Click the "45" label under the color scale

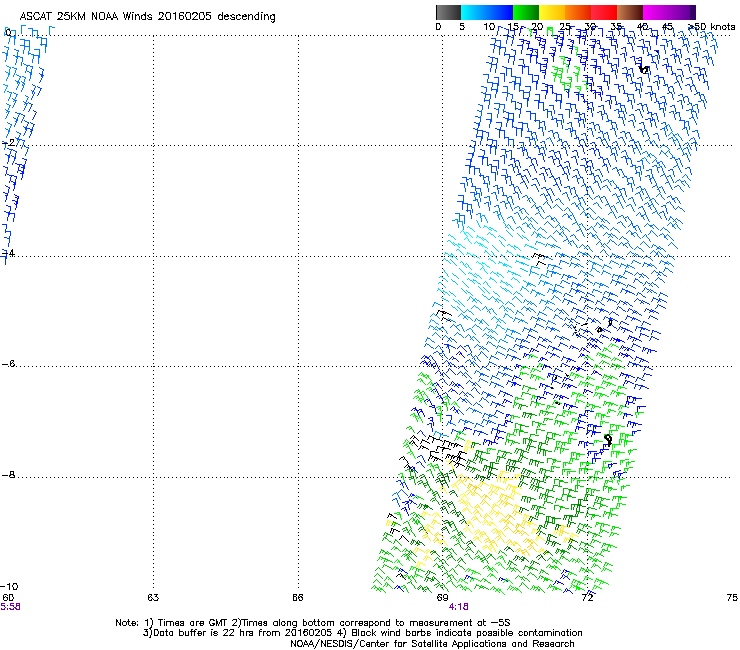point(668,27)
